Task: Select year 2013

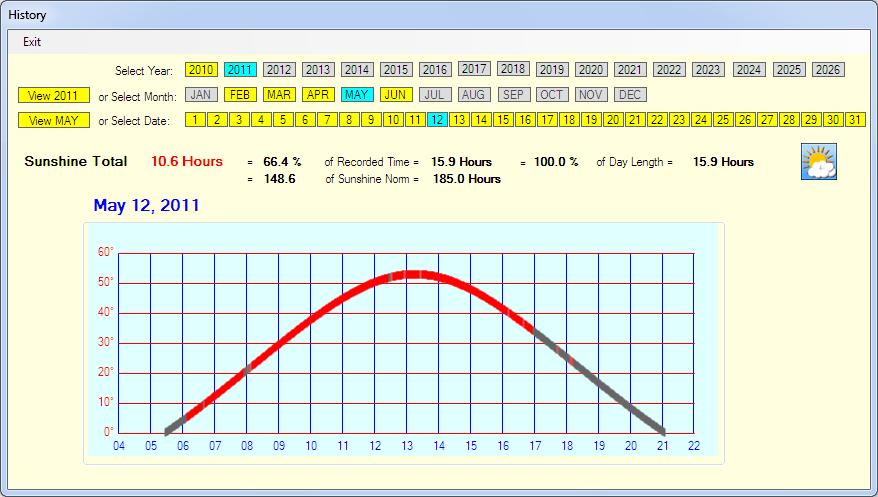Action: pyautogui.click(x=318, y=69)
